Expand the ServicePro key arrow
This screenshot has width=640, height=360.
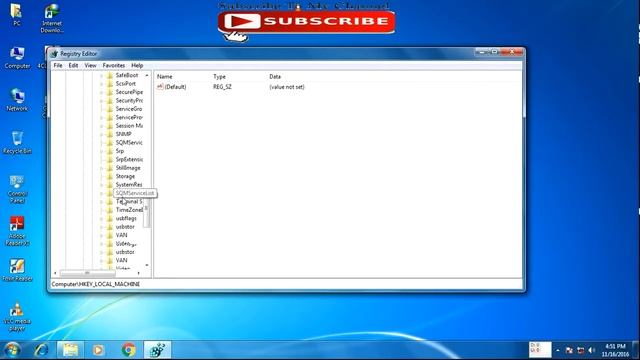[102, 118]
